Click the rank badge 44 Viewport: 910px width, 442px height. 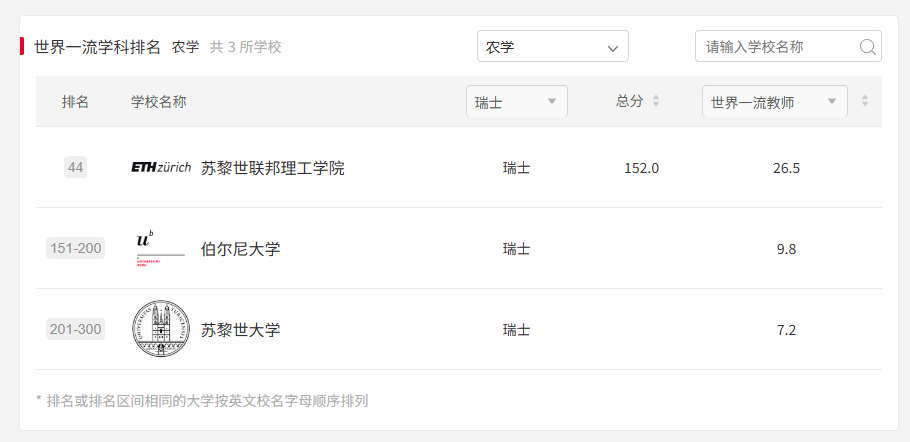(x=75, y=168)
